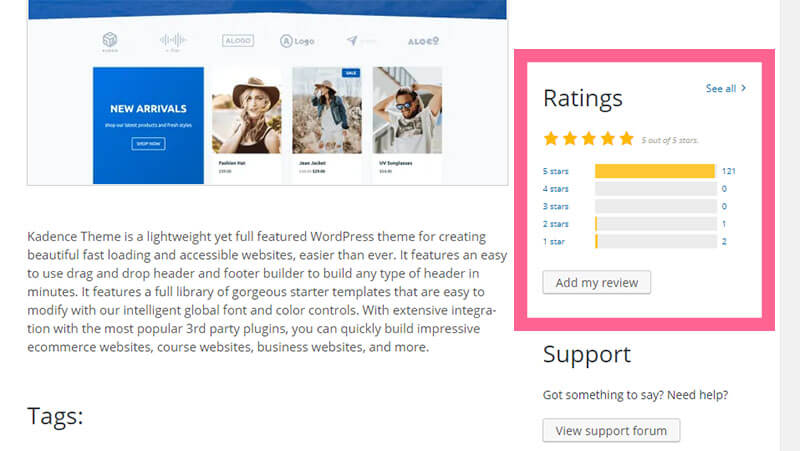The image size is (800, 451).
Task: Click the count 2 beside 1 star
Action: 724,242
